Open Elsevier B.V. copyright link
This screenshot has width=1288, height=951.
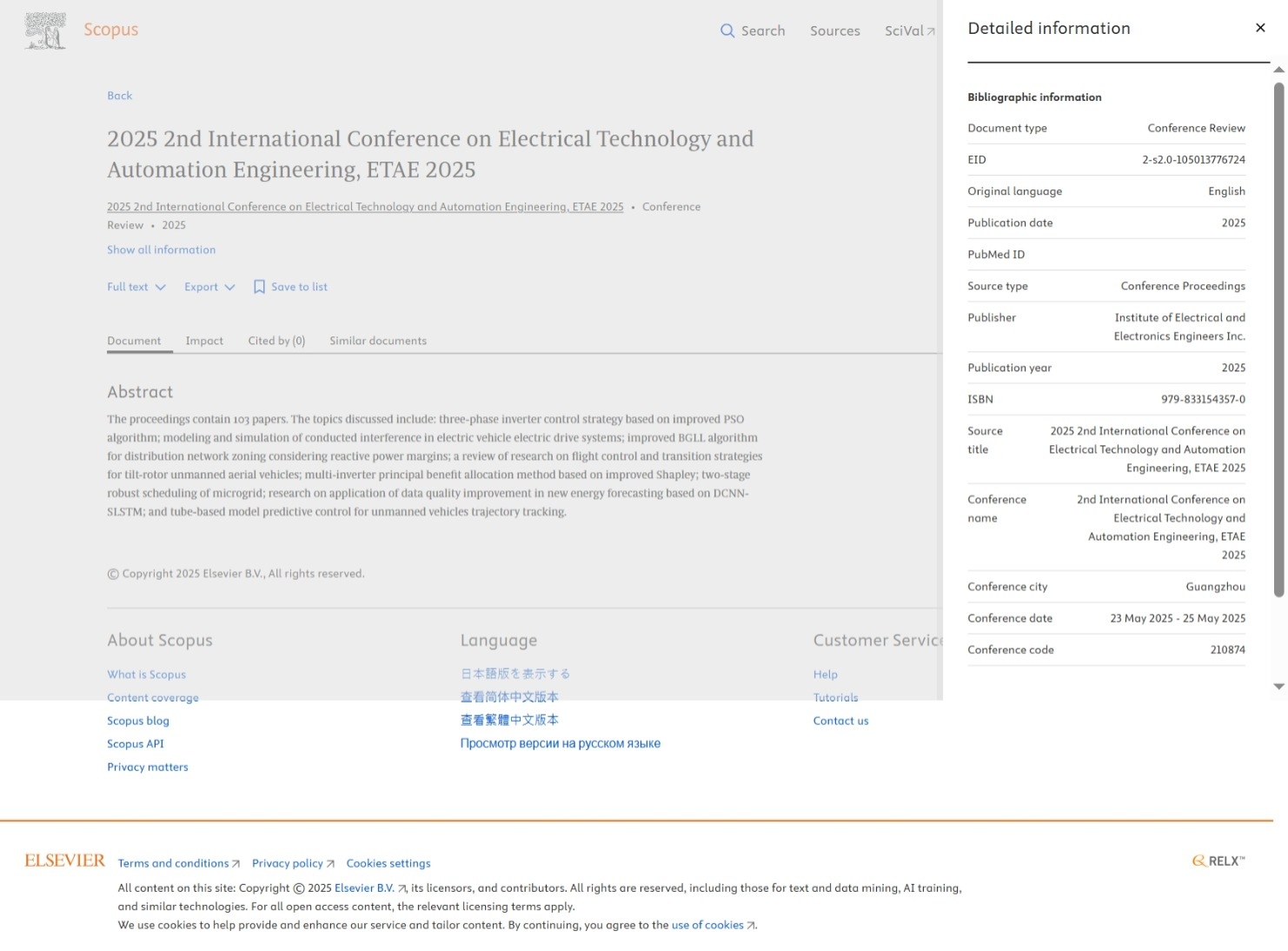point(371,888)
